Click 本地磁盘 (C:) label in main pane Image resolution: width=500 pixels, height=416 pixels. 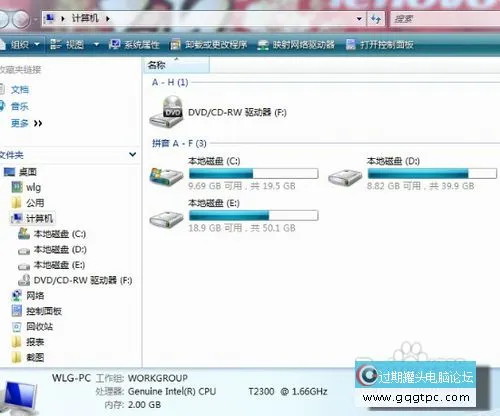(x=214, y=161)
